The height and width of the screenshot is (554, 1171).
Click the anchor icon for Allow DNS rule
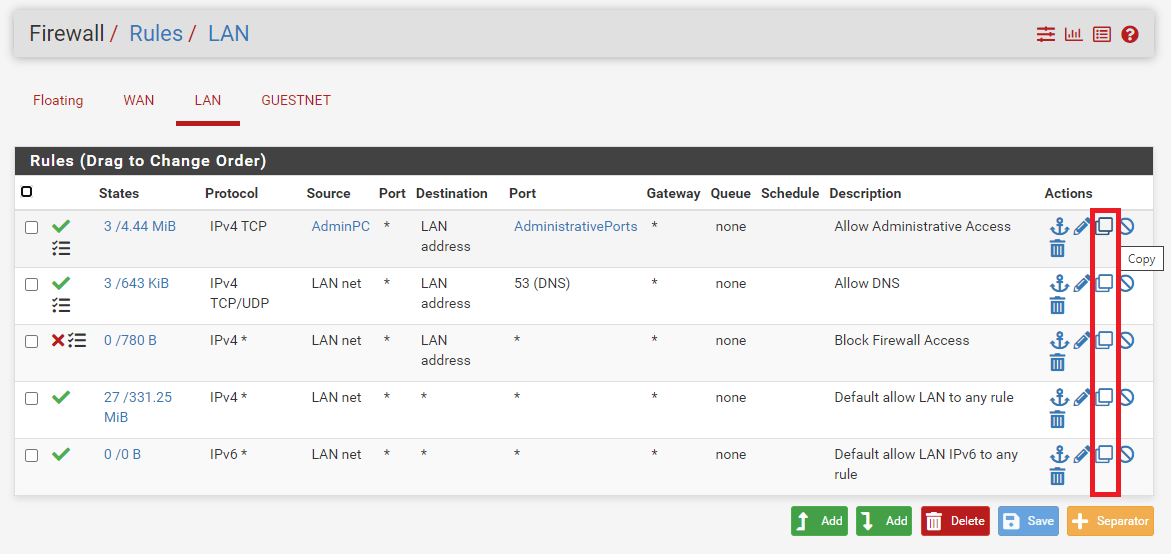[1059, 284]
